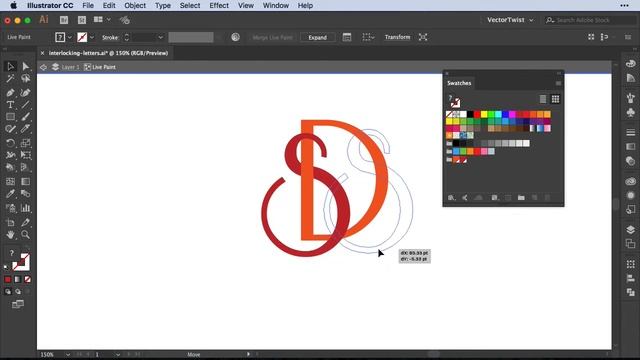Change the screen mode
Image resolution: width=640 pixels, height=360 pixels.
[18, 304]
